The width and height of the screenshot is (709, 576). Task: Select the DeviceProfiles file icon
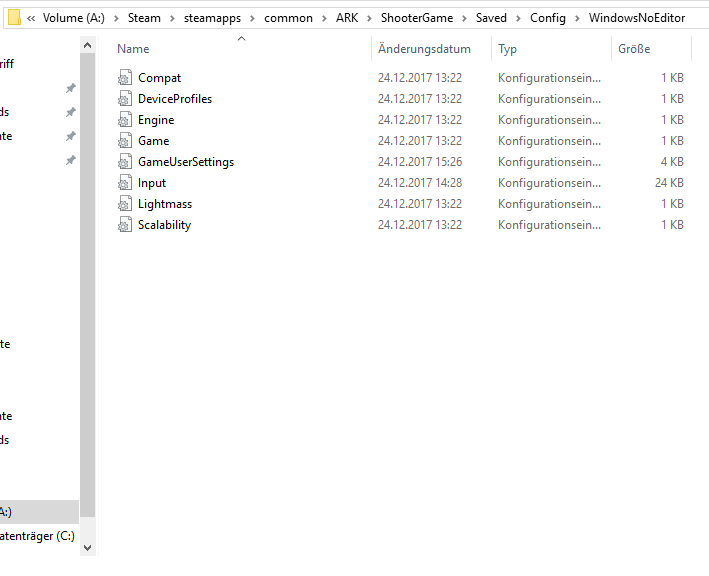[x=125, y=99]
